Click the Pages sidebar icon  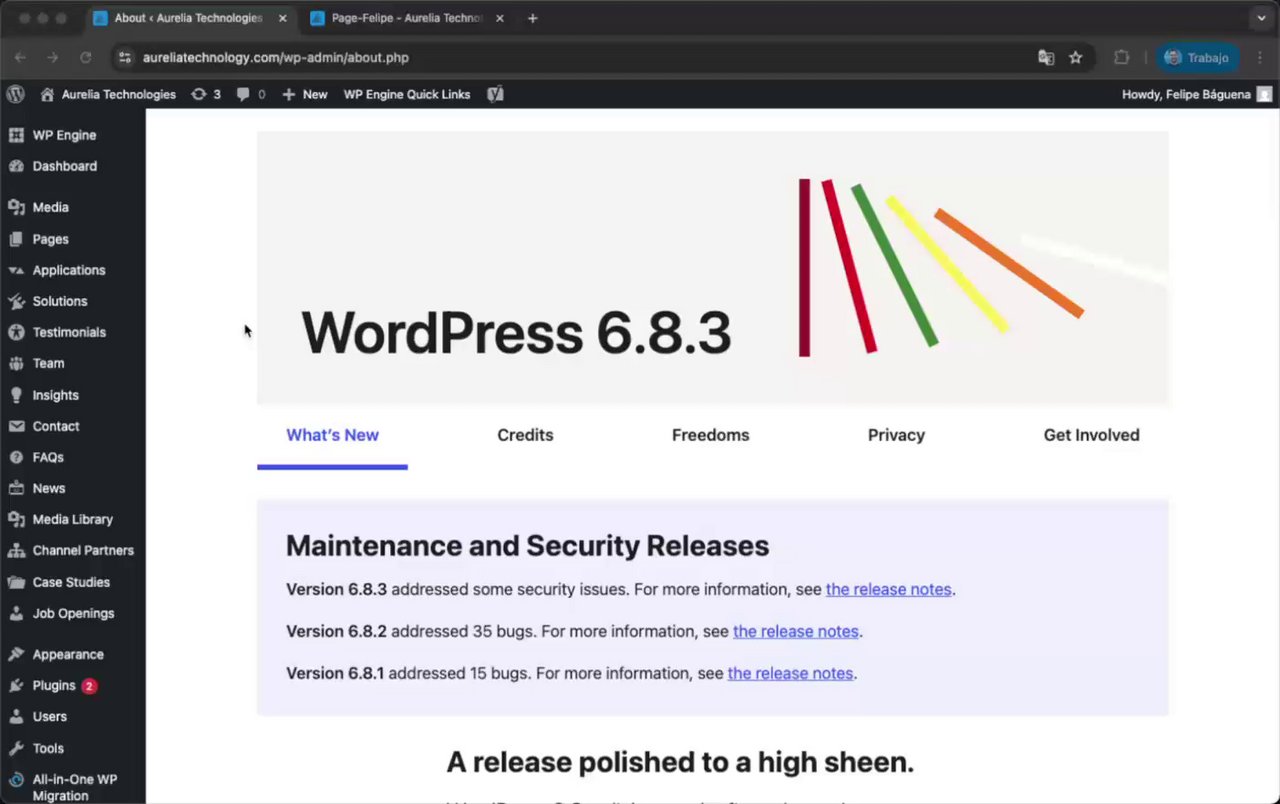(16, 239)
